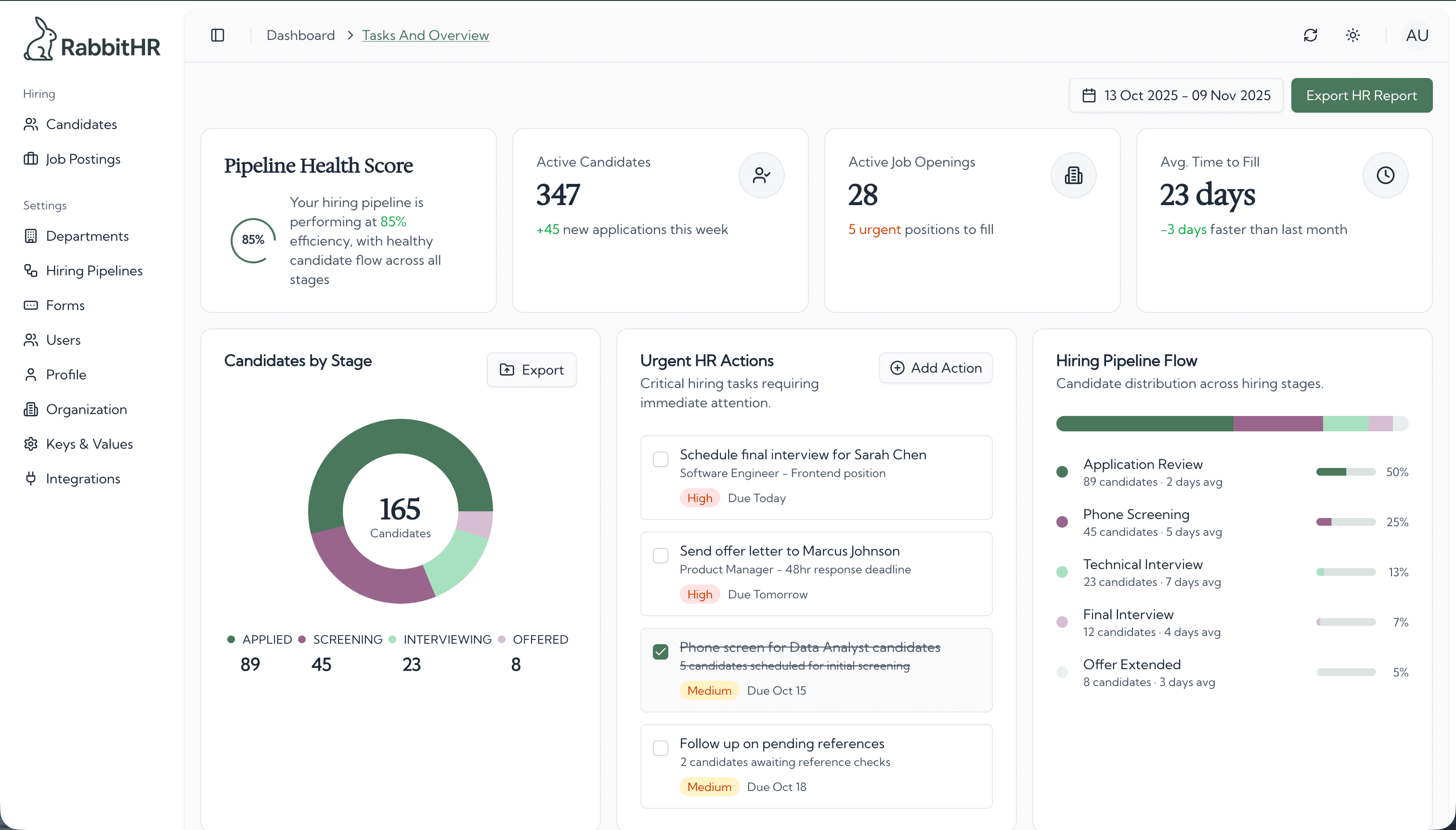Open Integrations from the sidebar

pyautogui.click(x=83, y=479)
